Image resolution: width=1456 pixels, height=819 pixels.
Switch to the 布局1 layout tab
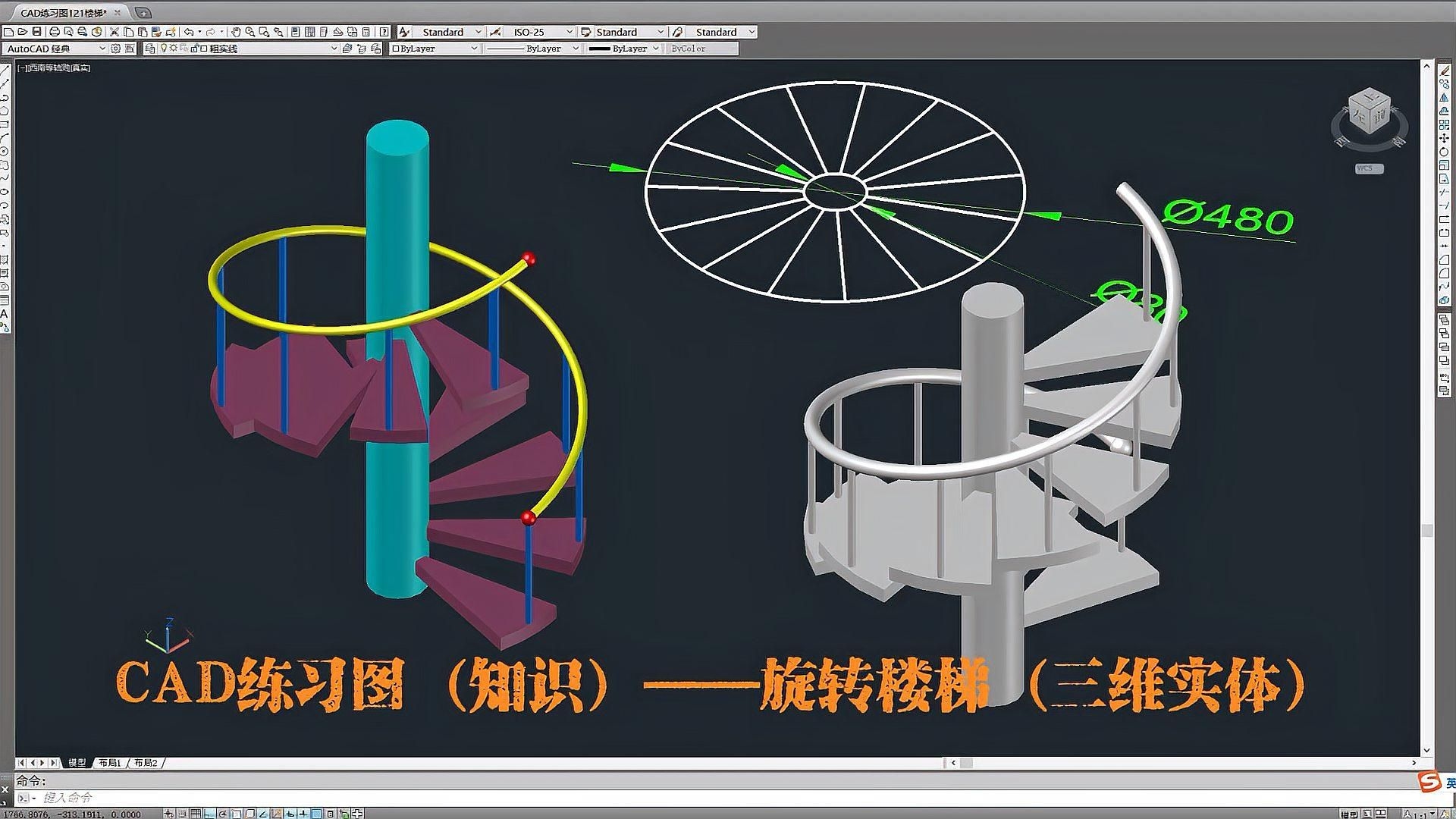click(109, 763)
